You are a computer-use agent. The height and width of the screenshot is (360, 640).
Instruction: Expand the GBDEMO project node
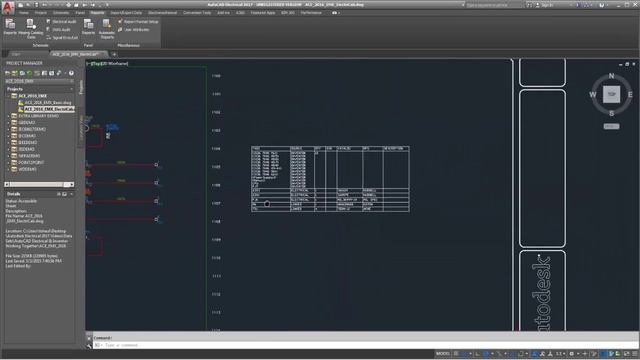9,122
